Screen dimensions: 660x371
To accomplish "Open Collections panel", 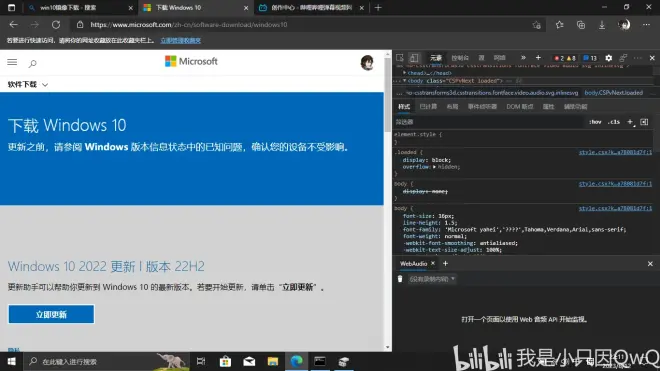I will click(581, 25).
